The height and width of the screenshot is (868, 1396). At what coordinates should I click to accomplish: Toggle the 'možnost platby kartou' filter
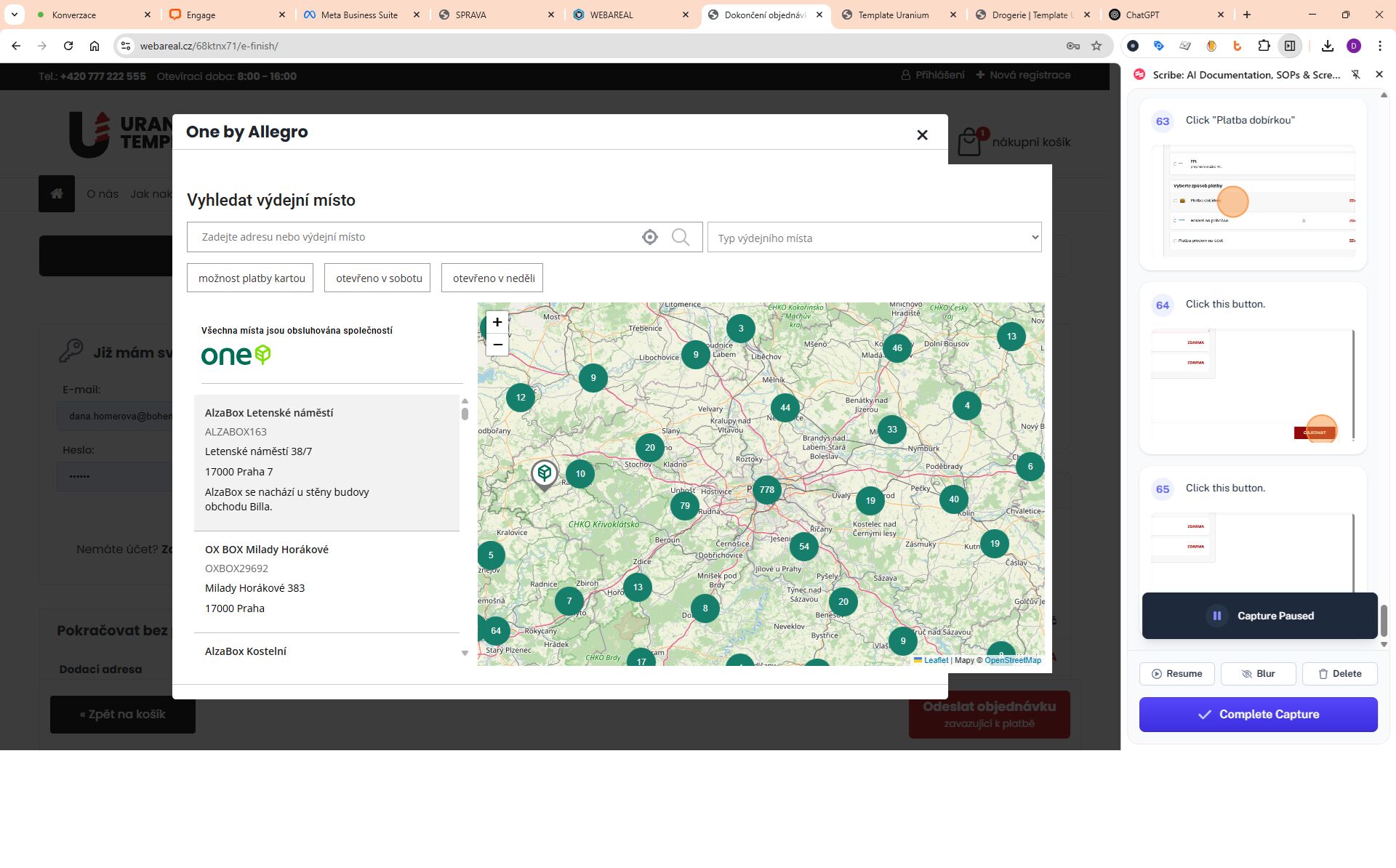pyautogui.click(x=250, y=278)
